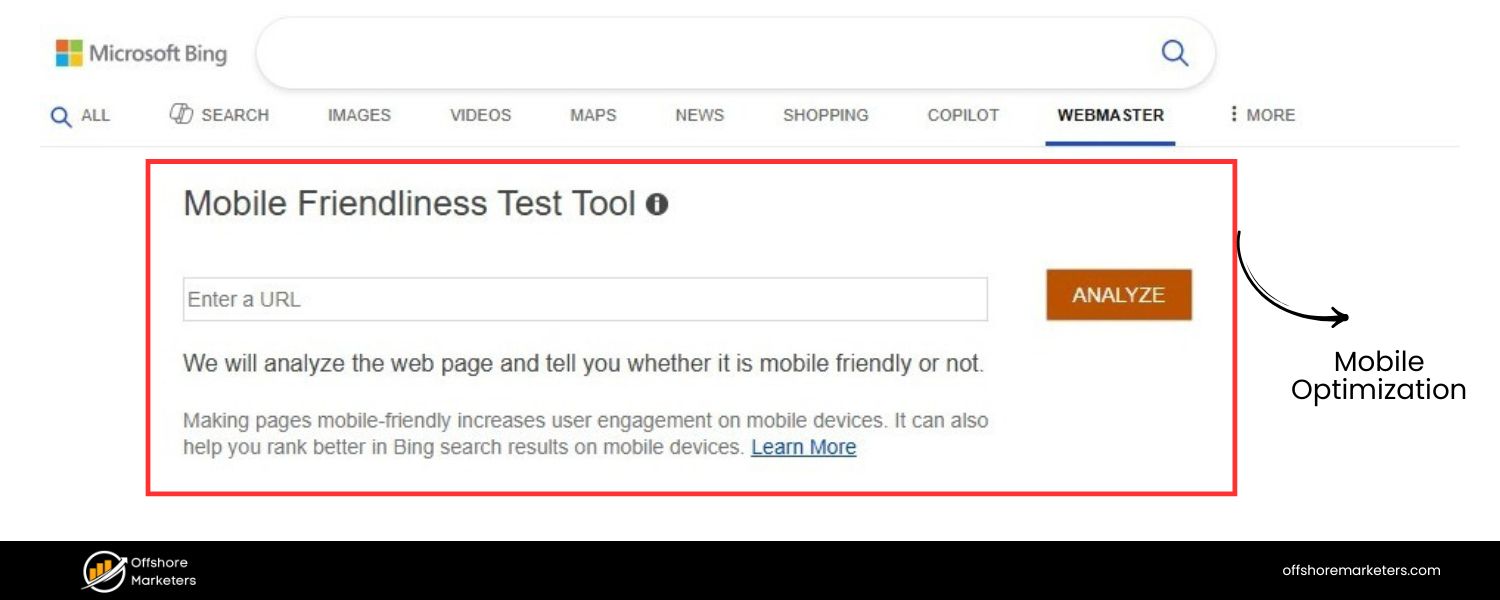Click the magnifier icon next to ALL

pyautogui.click(x=61, y=115)
